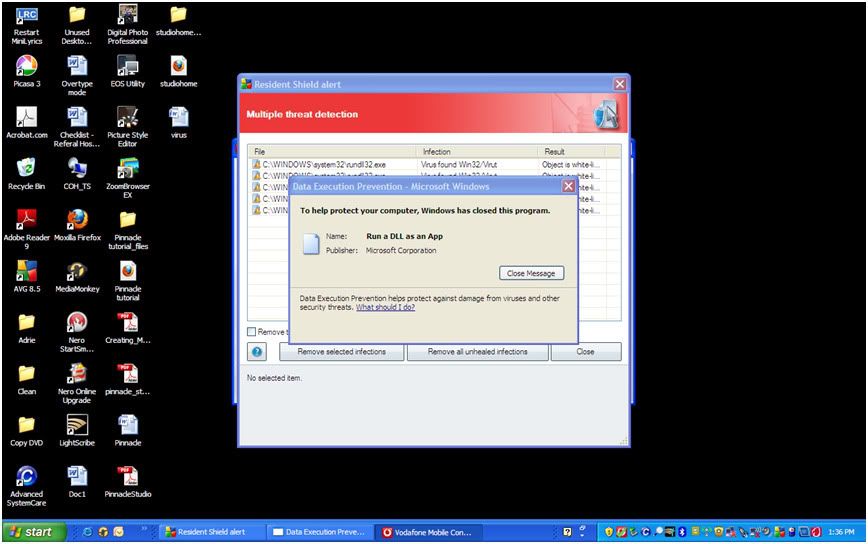Screen dimensions: 868x544
Task: Launch Digital Photo Professional shortcut
Action: coord(128,25)
